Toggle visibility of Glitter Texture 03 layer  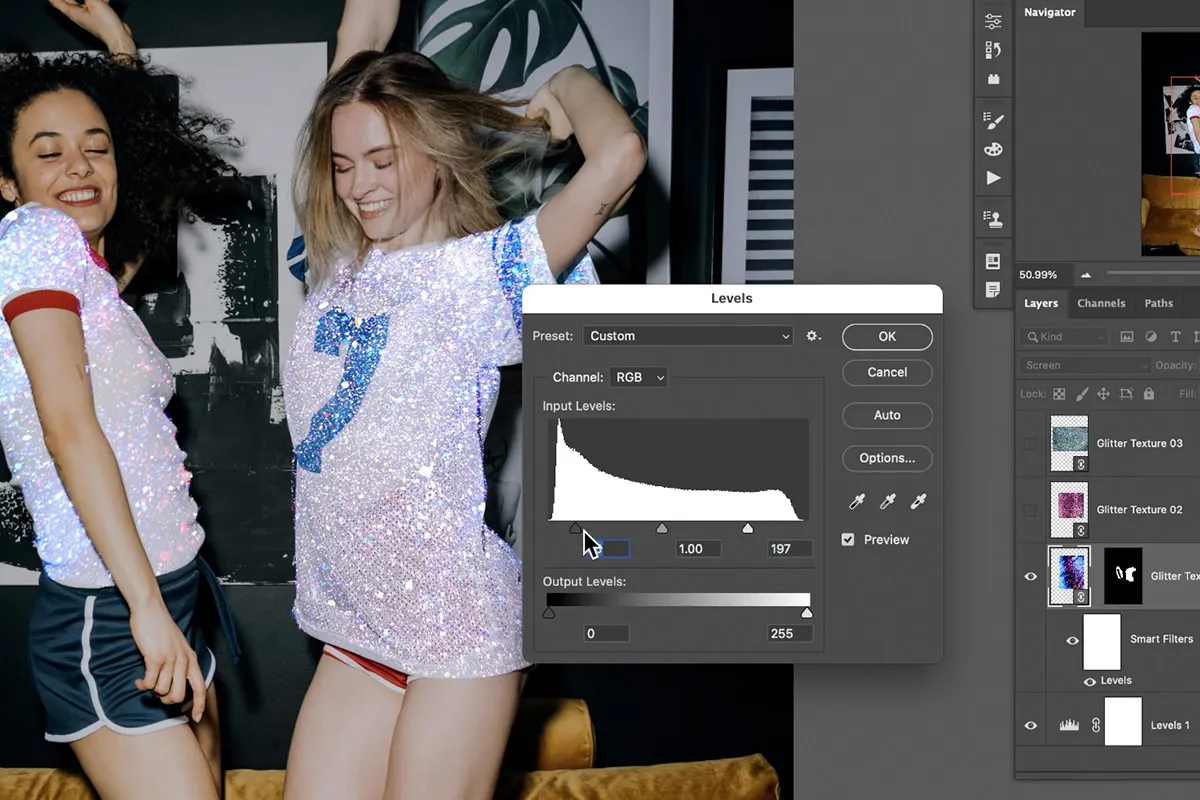(1031, 443)
